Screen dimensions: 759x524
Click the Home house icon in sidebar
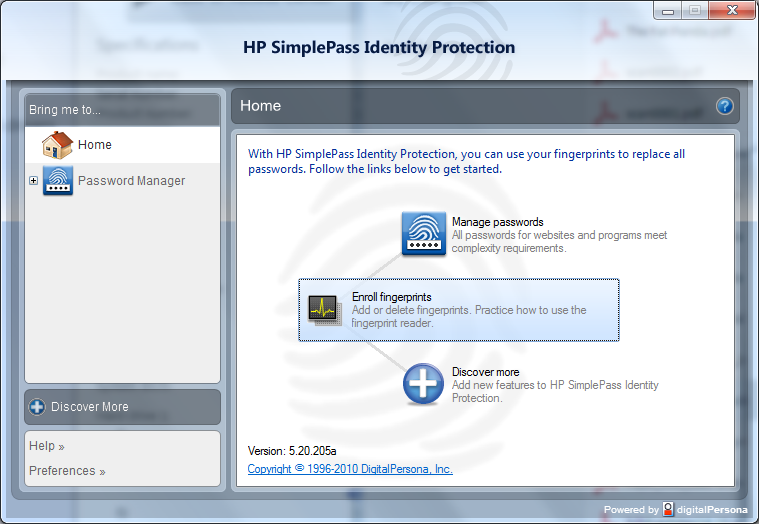click(57, 145)
